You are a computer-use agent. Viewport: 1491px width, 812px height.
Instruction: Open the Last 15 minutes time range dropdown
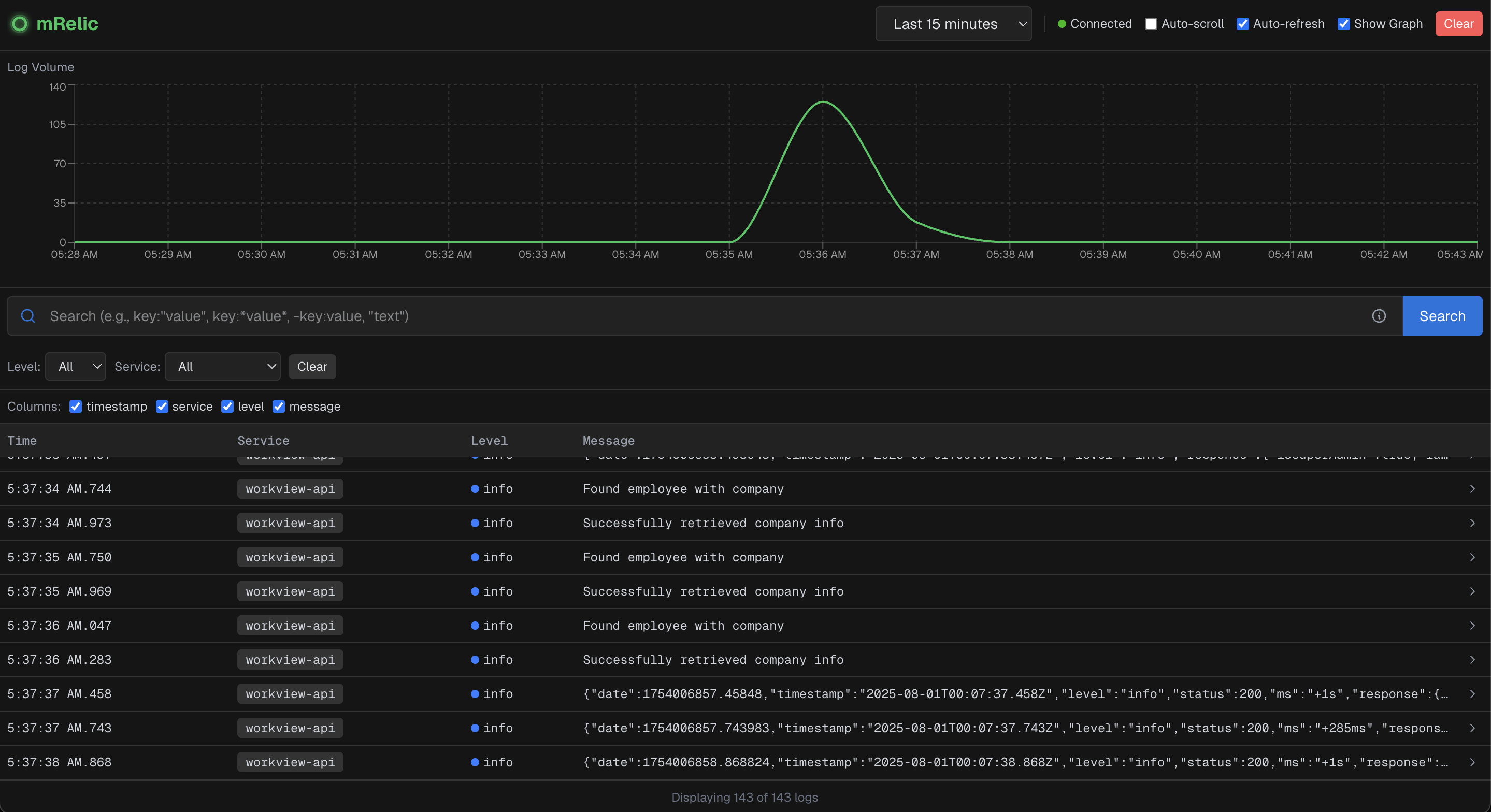click(953, 24)
